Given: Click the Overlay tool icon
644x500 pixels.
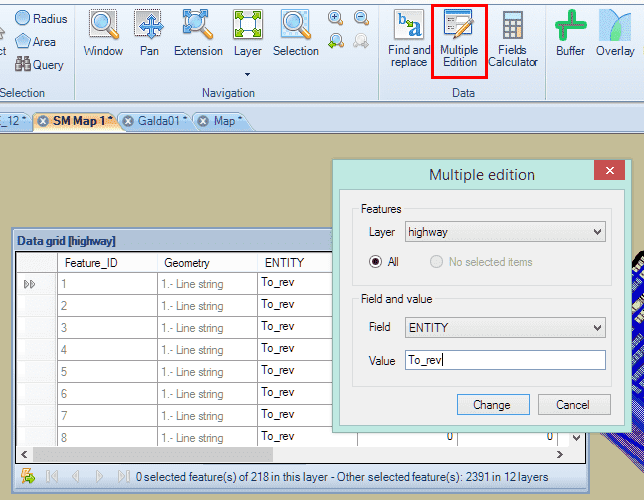Looking at the screenshot, I should (615, 33).
